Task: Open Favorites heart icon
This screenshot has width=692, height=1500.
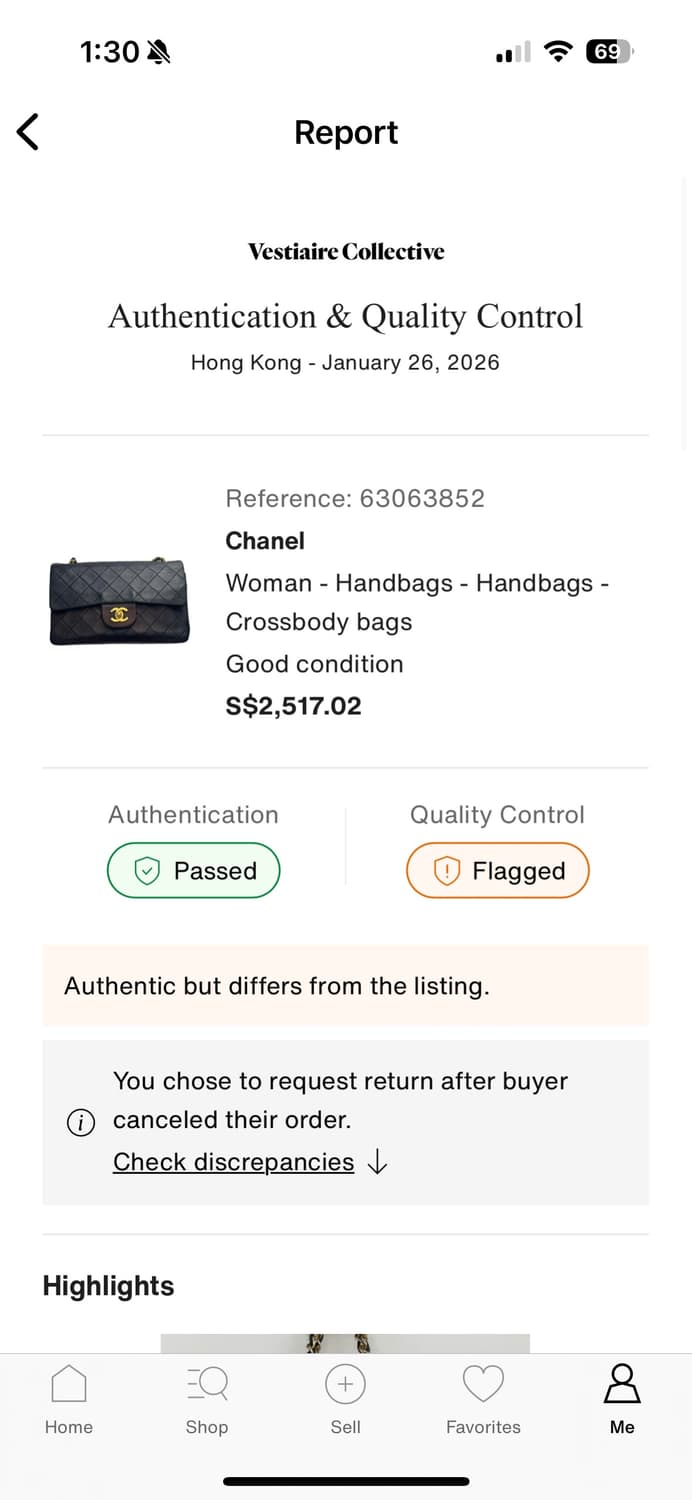Action: [483, 1385]
